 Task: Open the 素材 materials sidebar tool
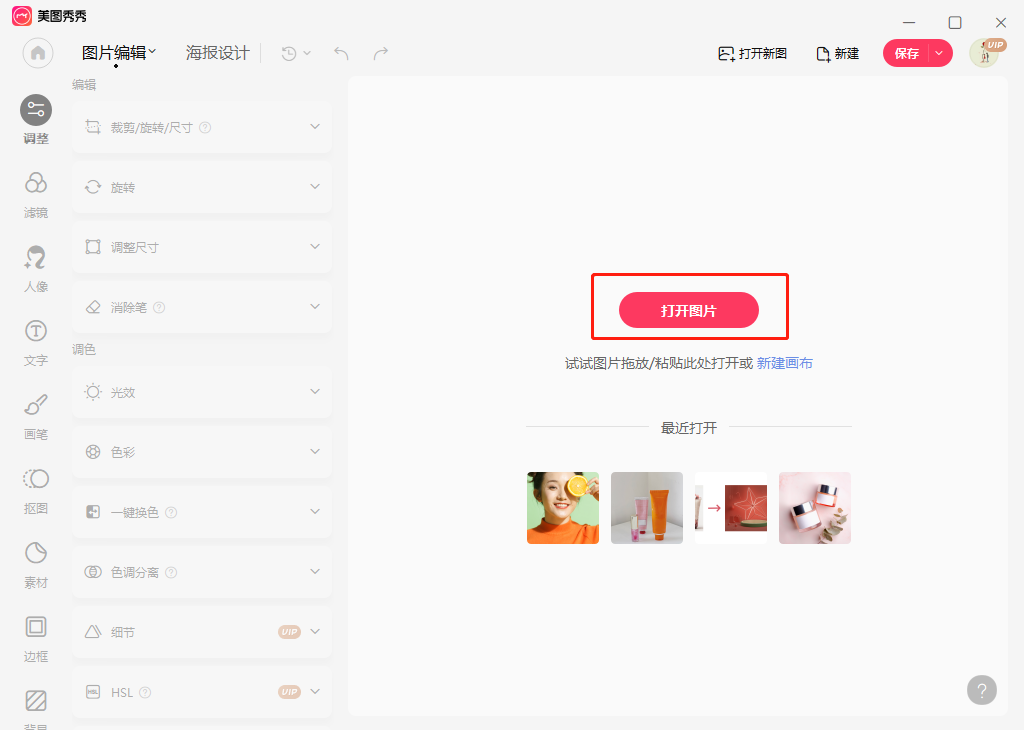point(36,565)
